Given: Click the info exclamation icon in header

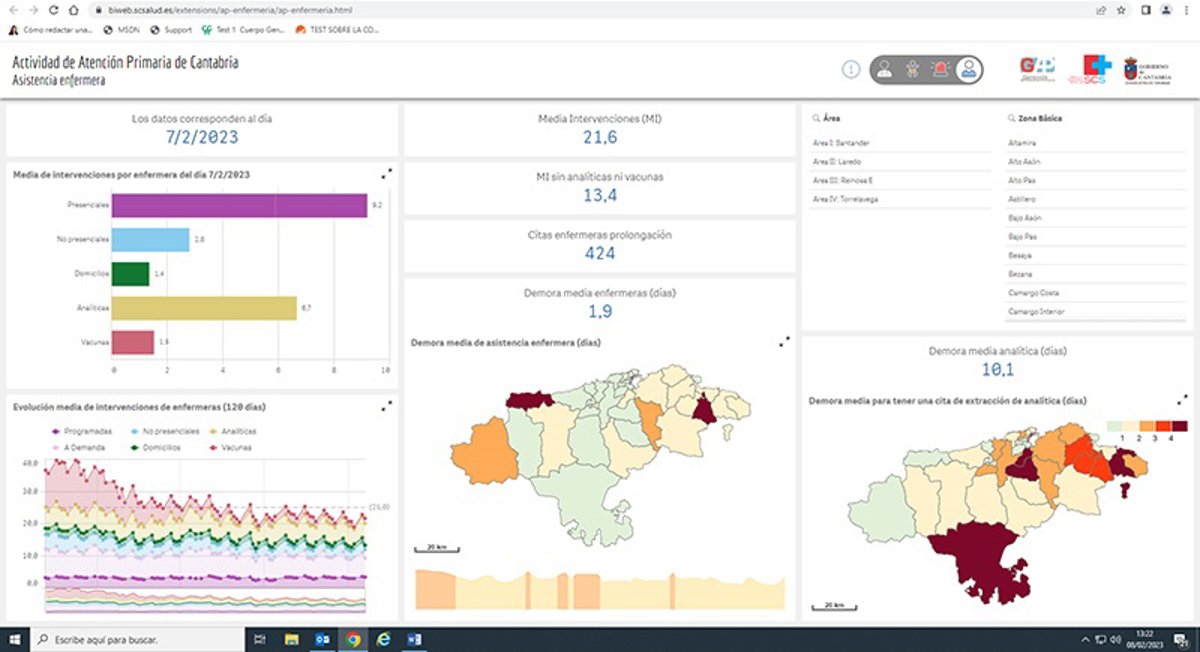Looking at the screenshot, I should [x=851, y=69].
